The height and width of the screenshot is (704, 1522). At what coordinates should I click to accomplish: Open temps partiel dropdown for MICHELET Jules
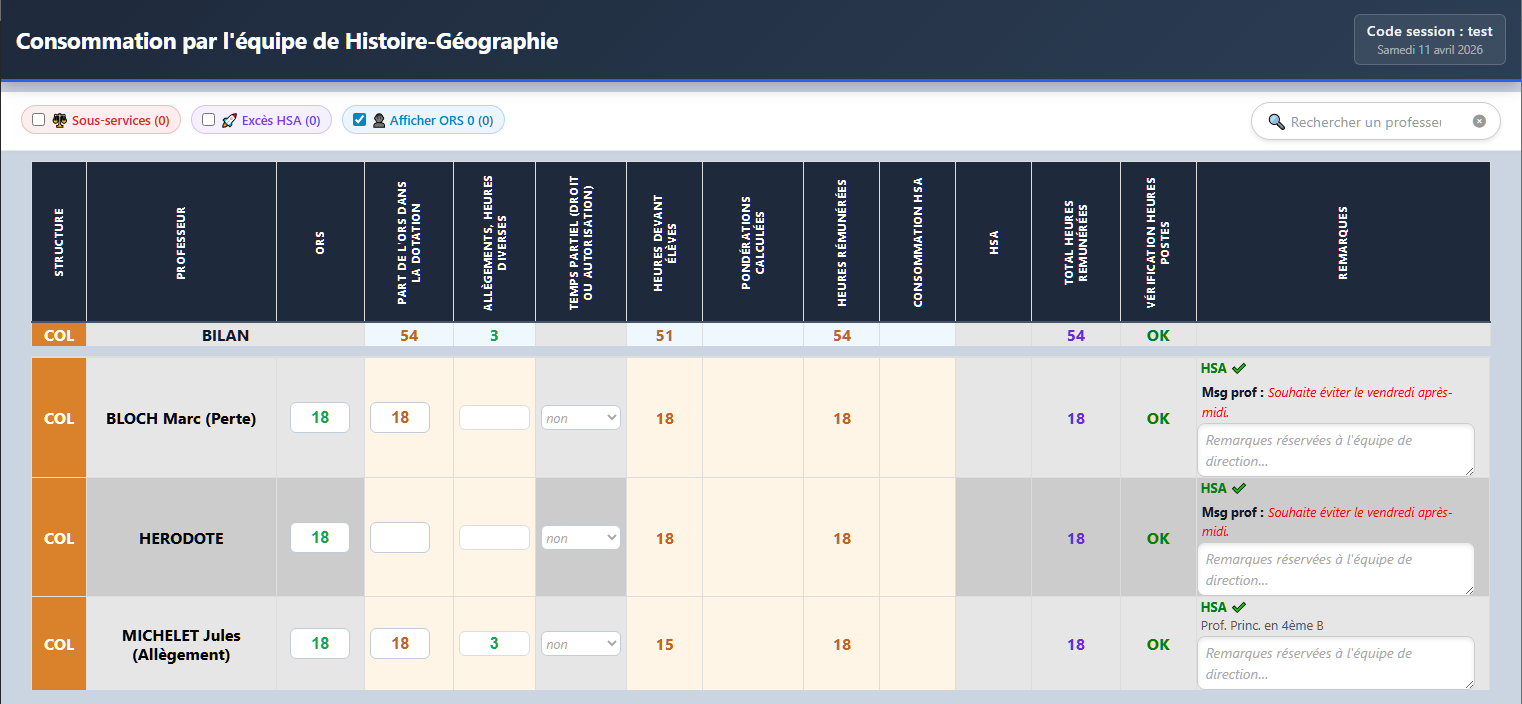click(581, 644)
